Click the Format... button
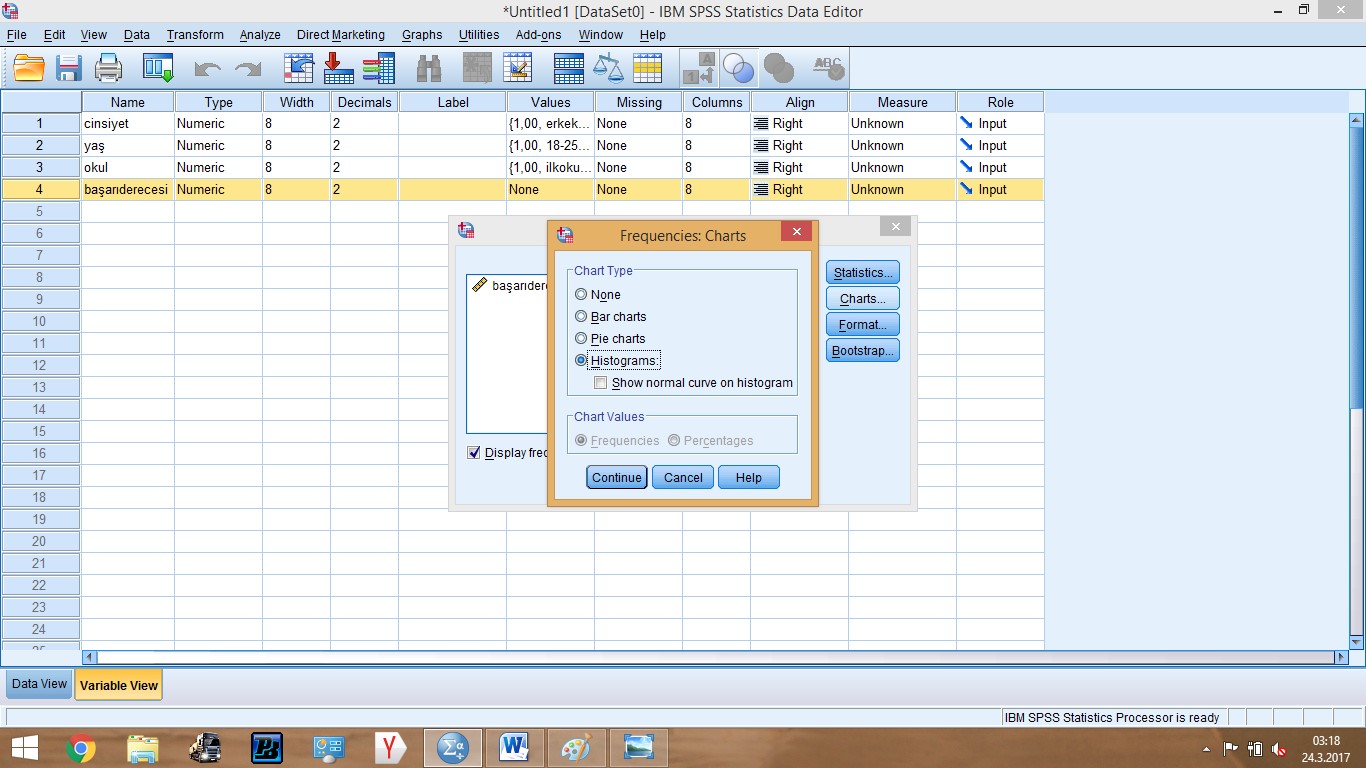Image resolution: width=1366 pixels, height=768 pixels. click(x=863, y=325)
